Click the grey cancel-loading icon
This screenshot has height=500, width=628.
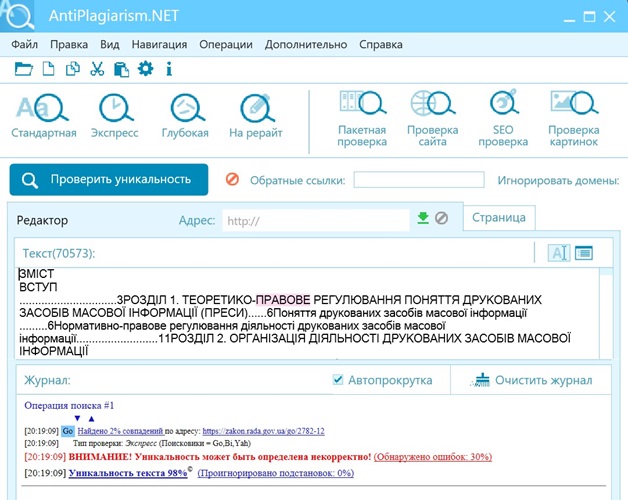441,218
